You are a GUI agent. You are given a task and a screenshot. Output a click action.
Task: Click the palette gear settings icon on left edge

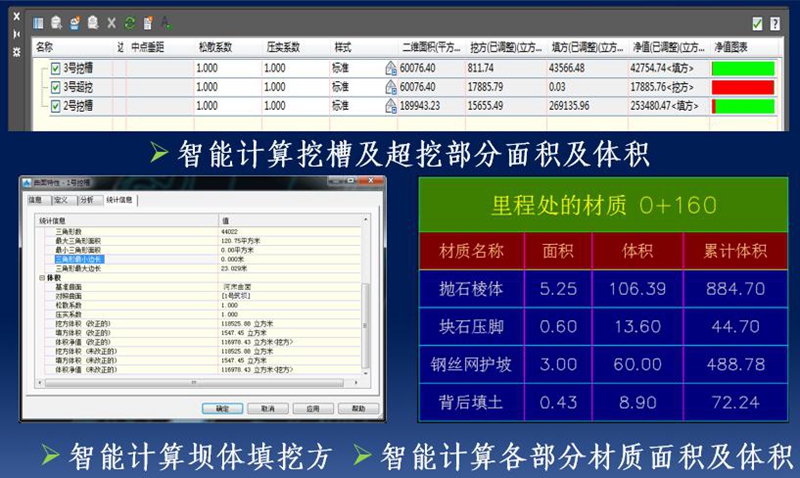click(16, 51)
